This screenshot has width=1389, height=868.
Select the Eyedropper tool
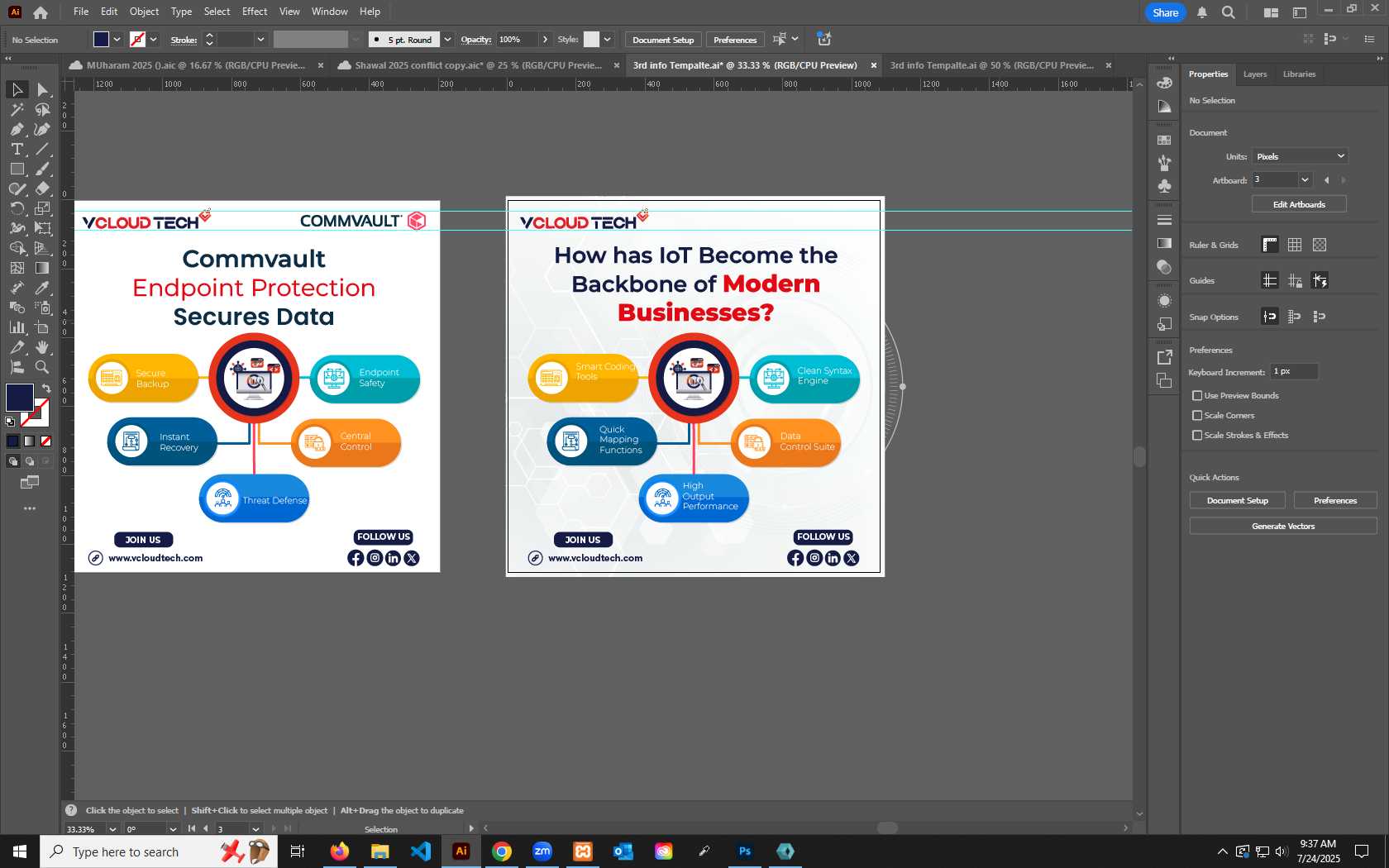click(x=42, y=288)
